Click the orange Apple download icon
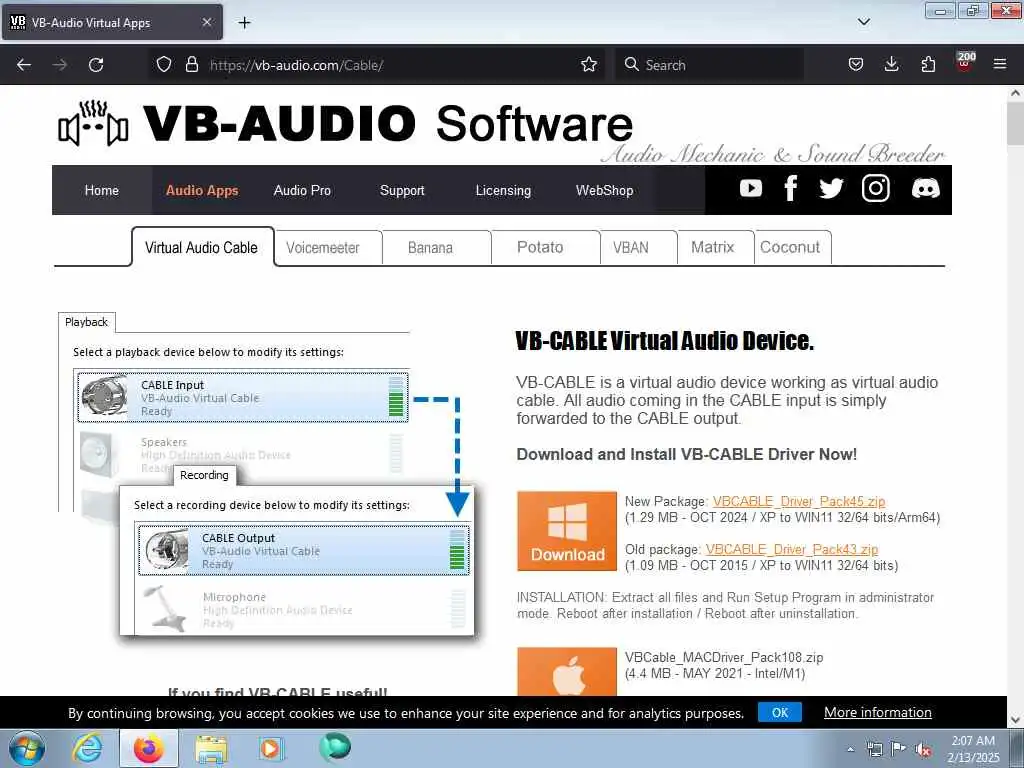 (567, 671)
